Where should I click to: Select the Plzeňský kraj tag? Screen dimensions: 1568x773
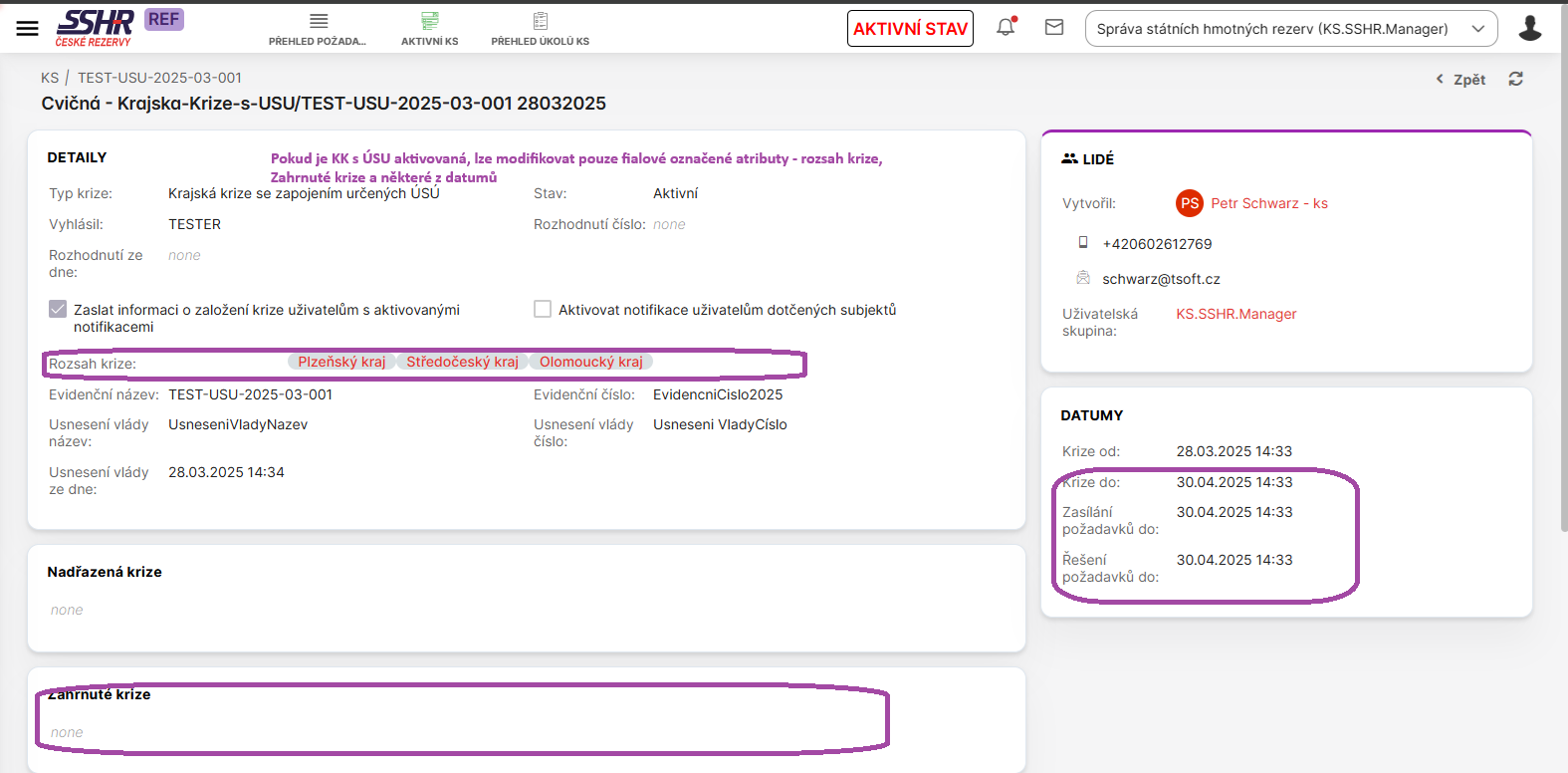[341, 362]
